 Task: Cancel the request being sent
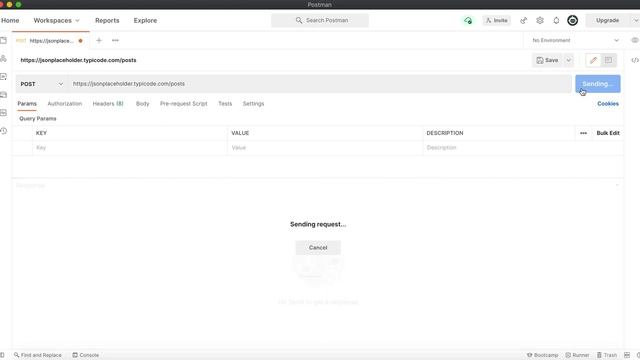[318, 248]
